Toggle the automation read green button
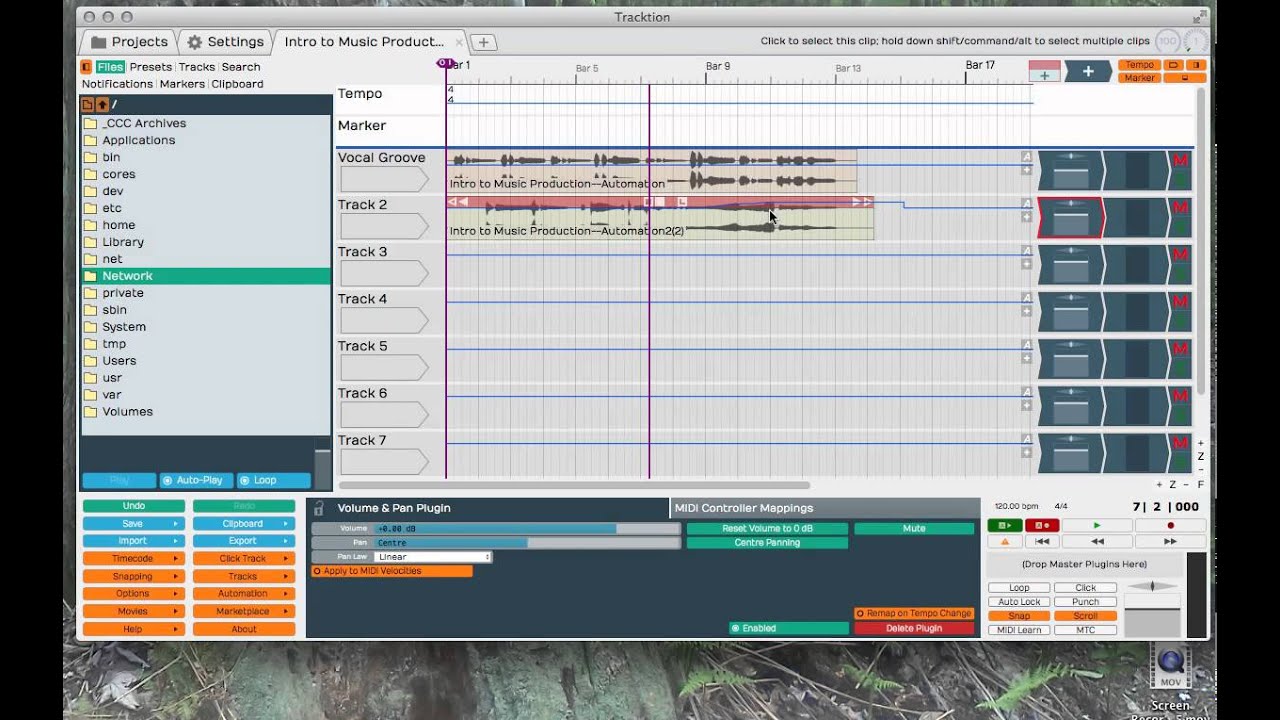Screen dimensions: 1280x720 point(1005,525)
